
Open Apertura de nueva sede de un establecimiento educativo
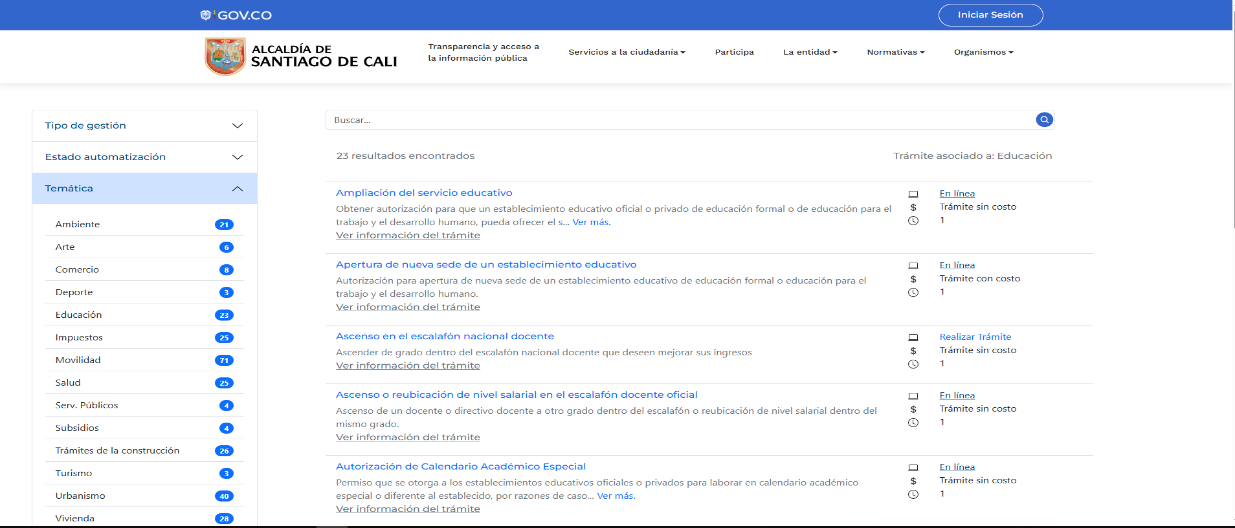coord(486,265)
